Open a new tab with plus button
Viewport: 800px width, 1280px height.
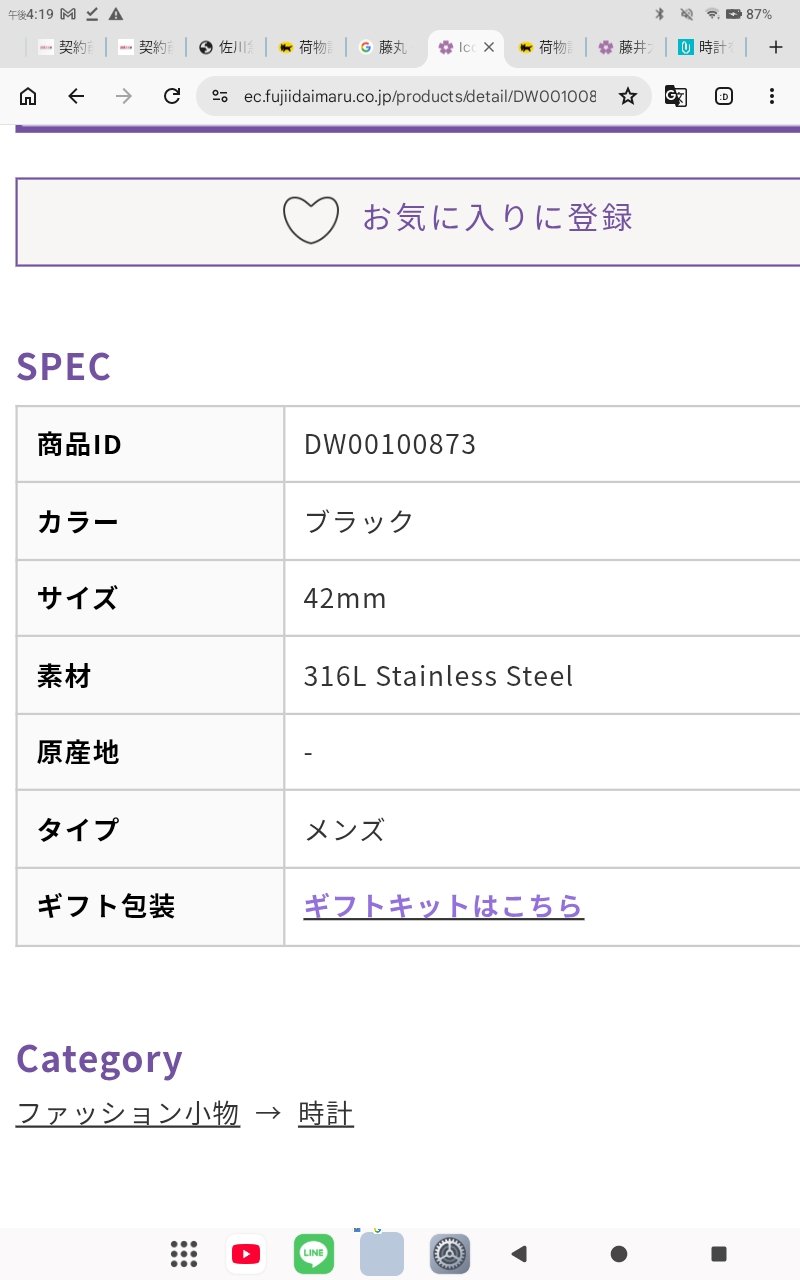[776, 47]
